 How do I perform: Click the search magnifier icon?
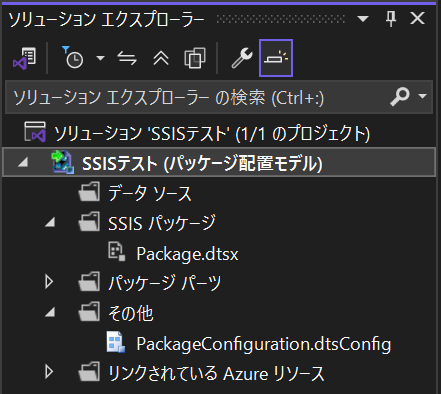399,97
